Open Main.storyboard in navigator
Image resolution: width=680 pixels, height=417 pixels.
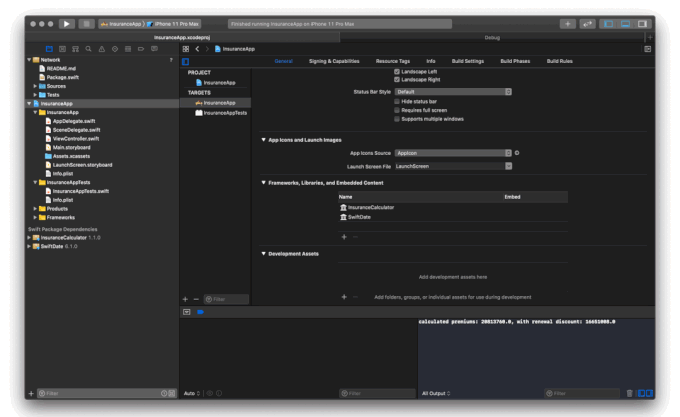point(72,147)
